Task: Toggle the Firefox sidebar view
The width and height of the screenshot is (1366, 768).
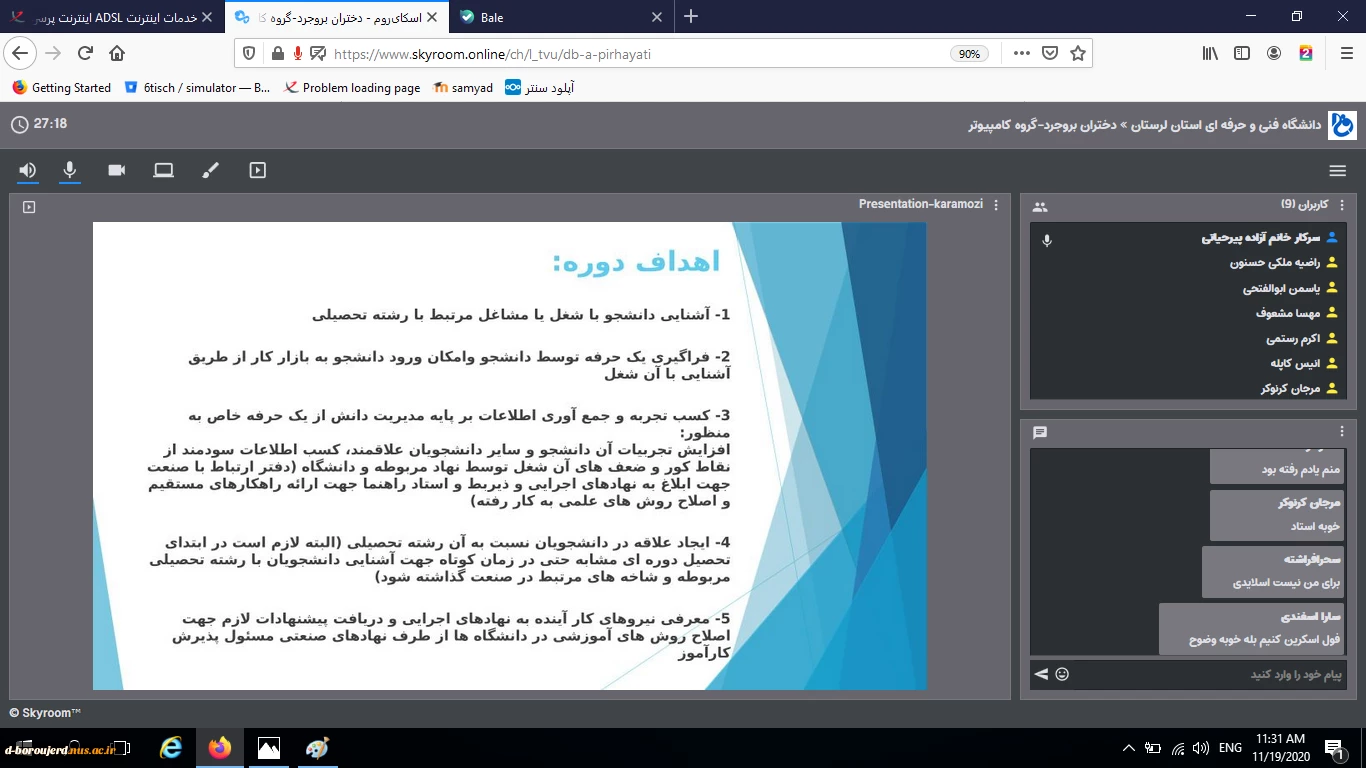Action: click(1242, 54)
